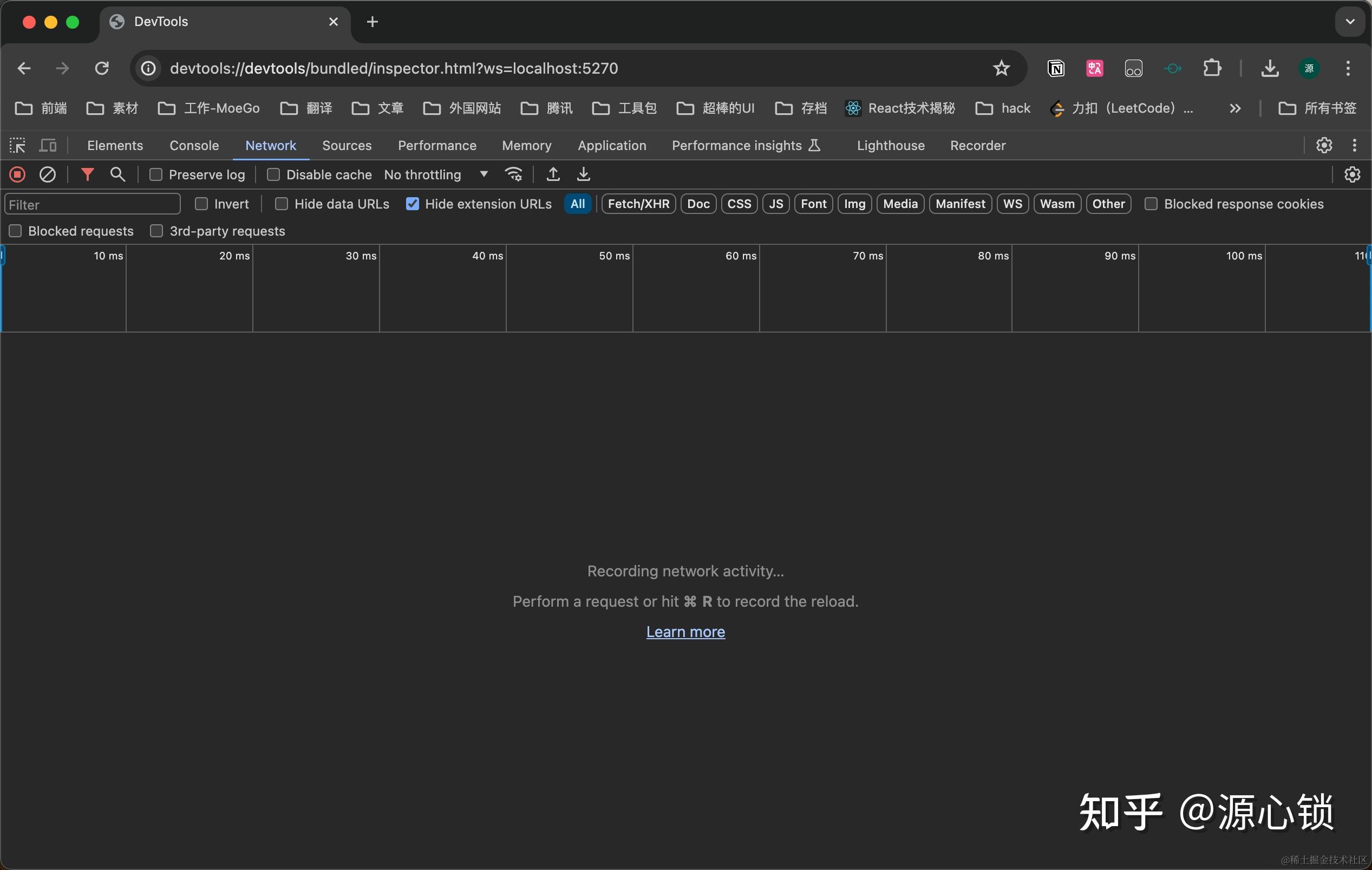
Task: Switch to Elements tab
Action: (115, 145)
